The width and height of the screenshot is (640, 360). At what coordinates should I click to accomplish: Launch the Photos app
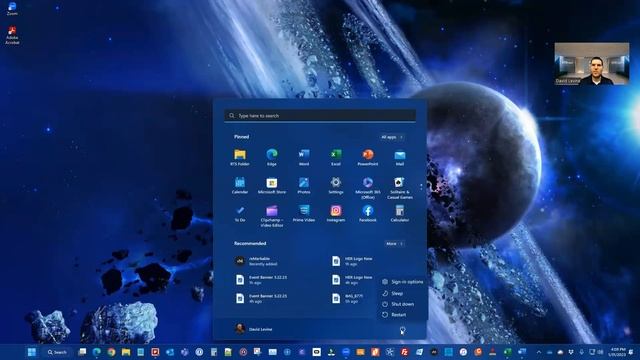tap(304, 185)
